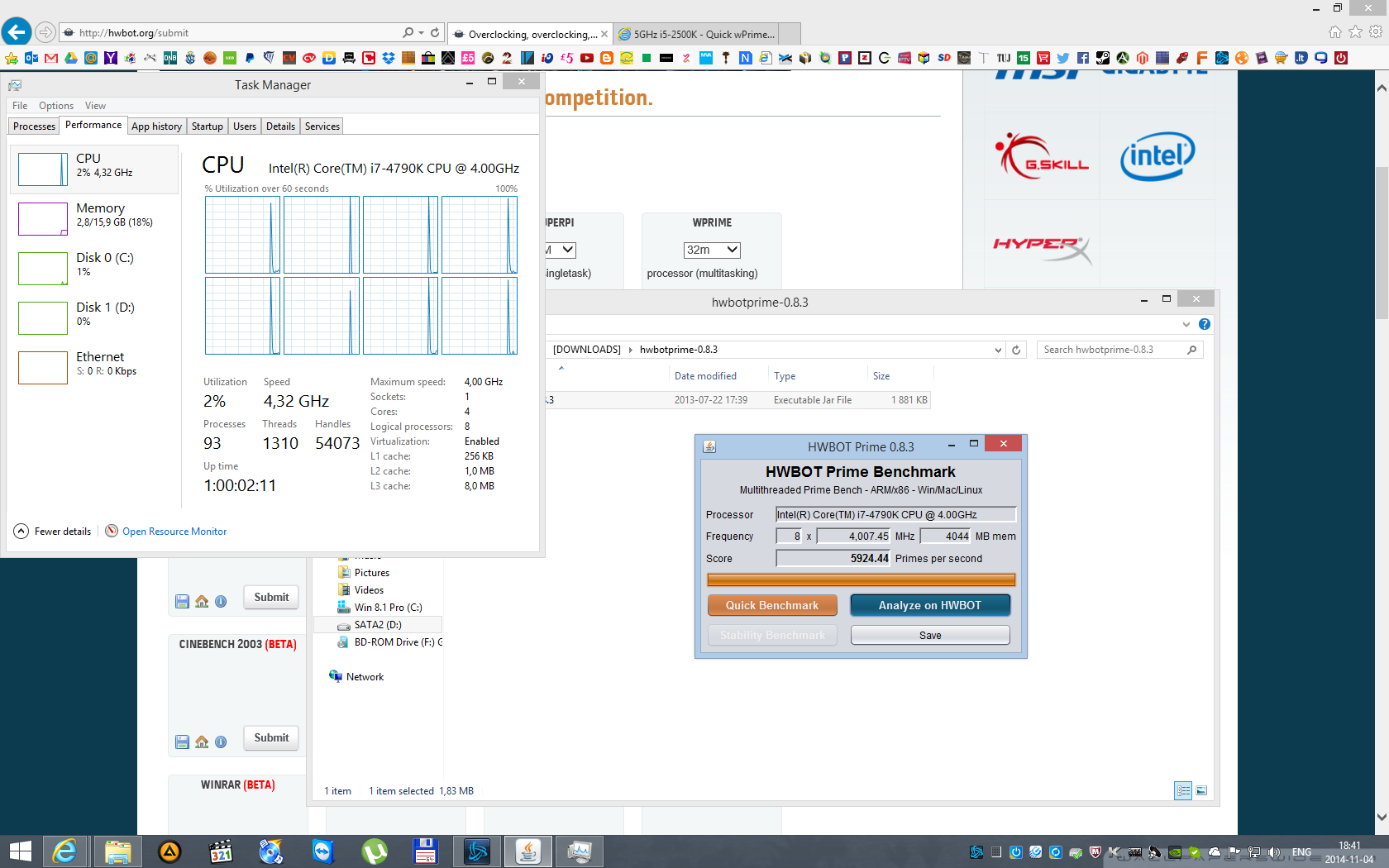1389x868 pixels.
Task: Open Task Manager Options menu
Action: [x=56, y=106]
